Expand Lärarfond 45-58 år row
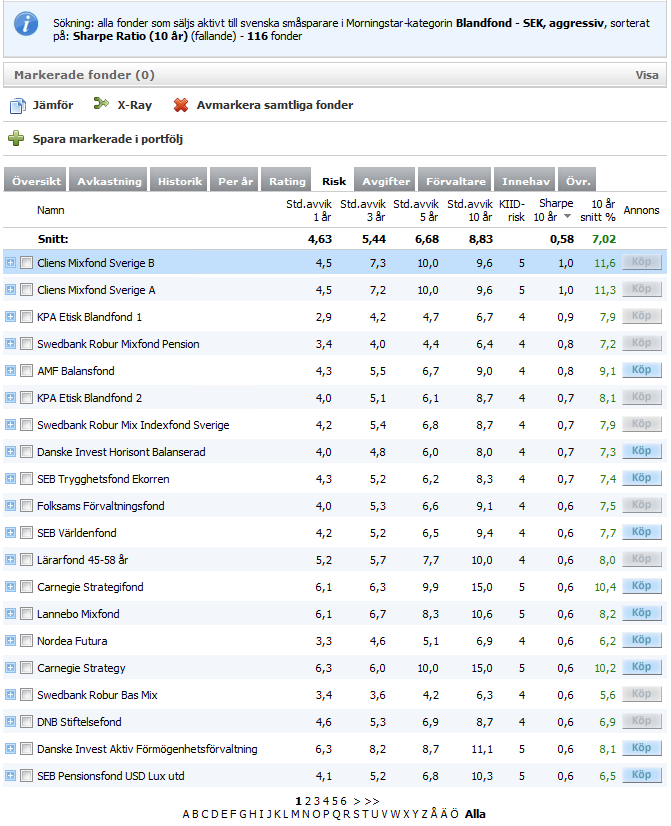Viewport: 671px width, 826px height. 10,559
